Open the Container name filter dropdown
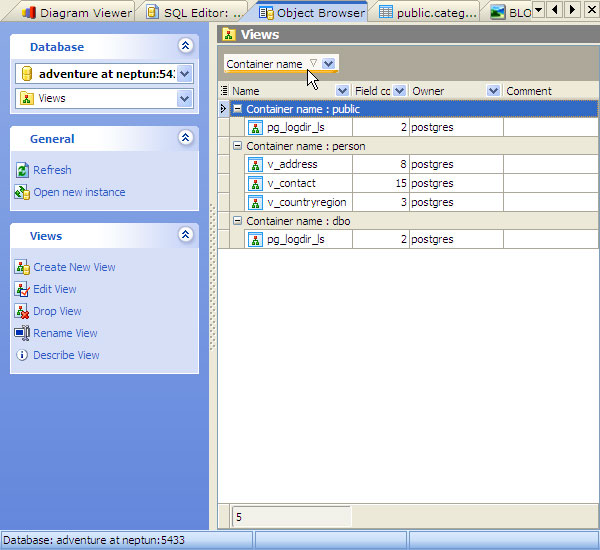This screenshot has width=600, height=550. pyautogui.click(x=328, y=64)
